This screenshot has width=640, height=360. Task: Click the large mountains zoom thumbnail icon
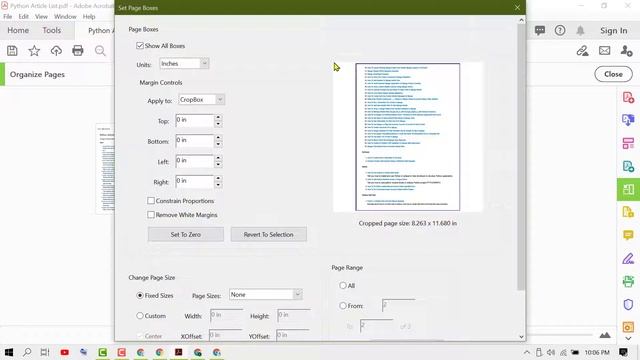point(605,336)
